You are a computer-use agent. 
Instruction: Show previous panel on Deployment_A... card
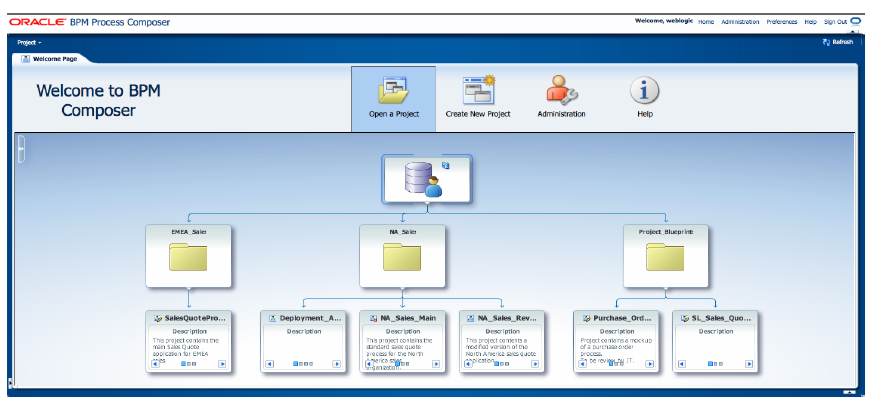pyautogui.click(x=270, y=364)
